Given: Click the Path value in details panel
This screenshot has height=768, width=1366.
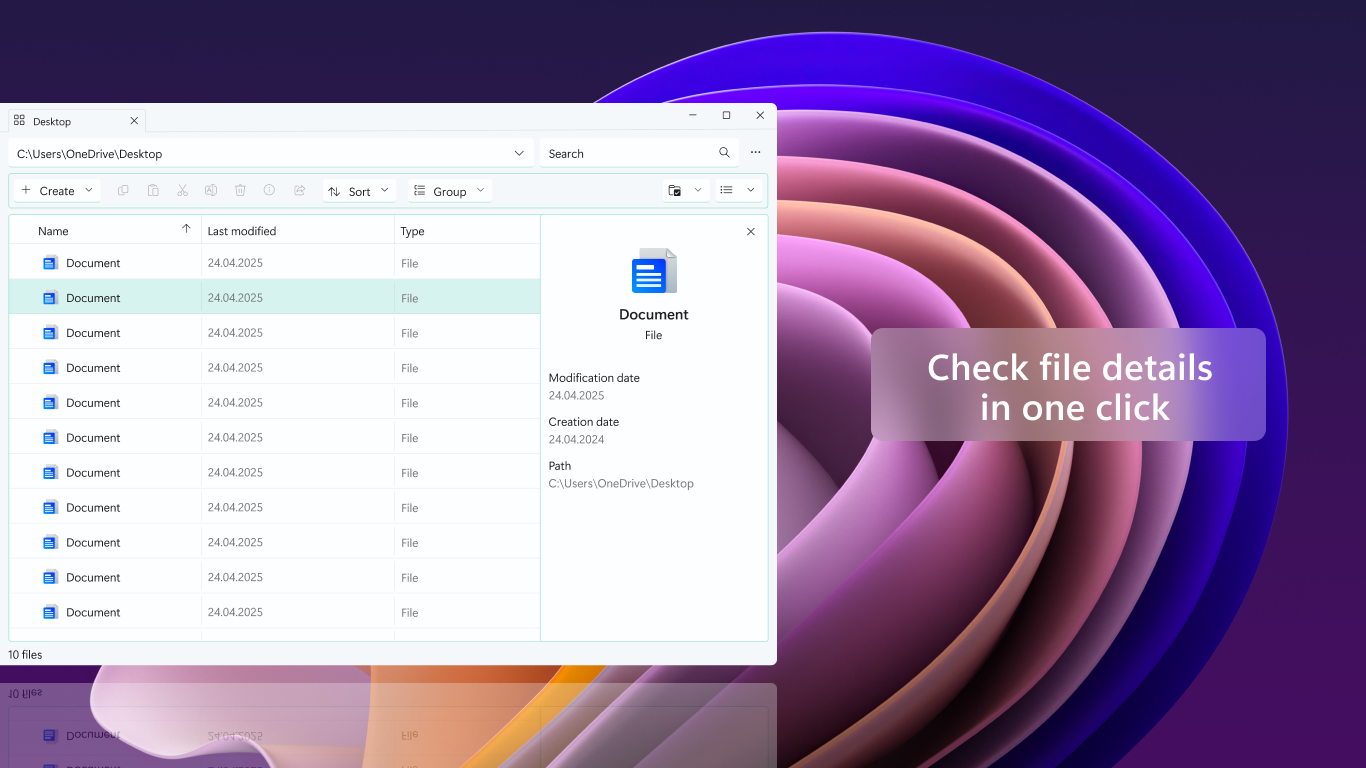Looking at the screenshot, I should pyautogui.click(x=621, y=484).
